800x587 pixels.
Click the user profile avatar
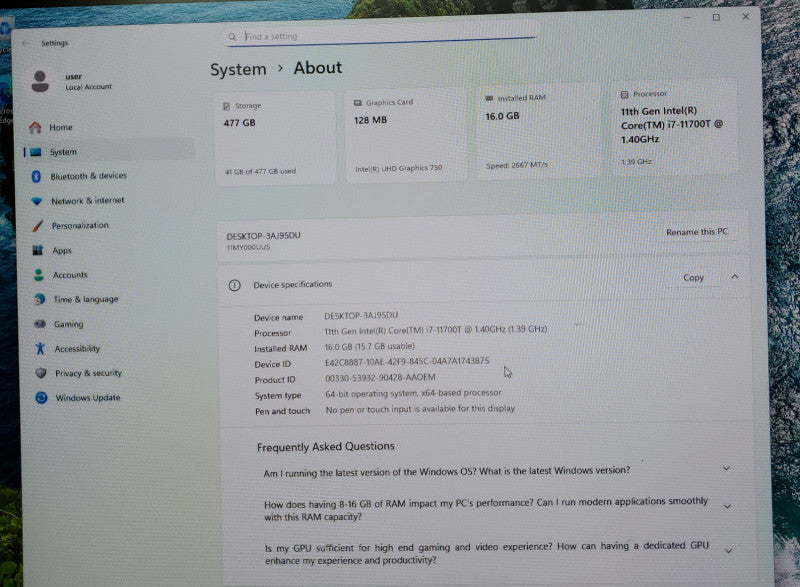point(40,81)
